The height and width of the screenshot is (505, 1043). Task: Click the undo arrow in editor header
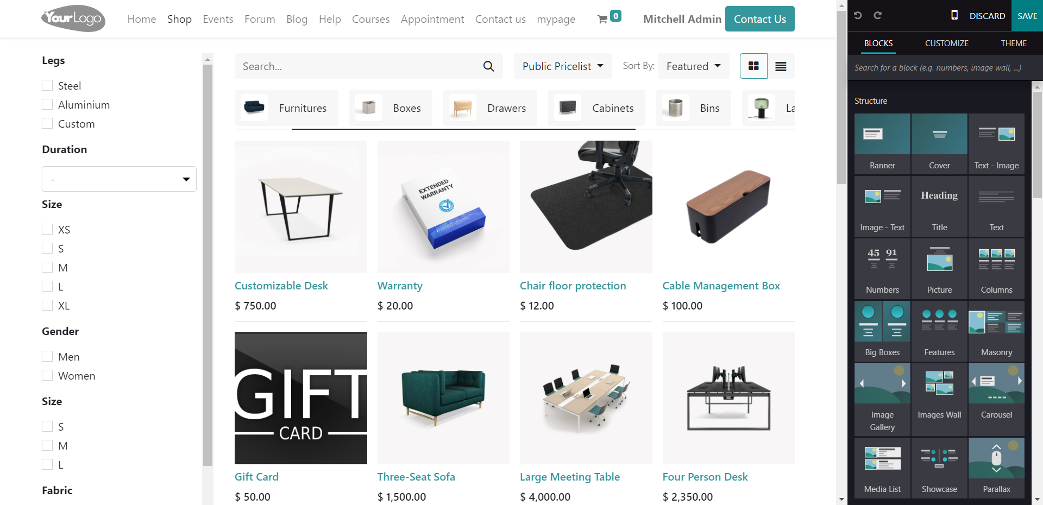(857, 15)
